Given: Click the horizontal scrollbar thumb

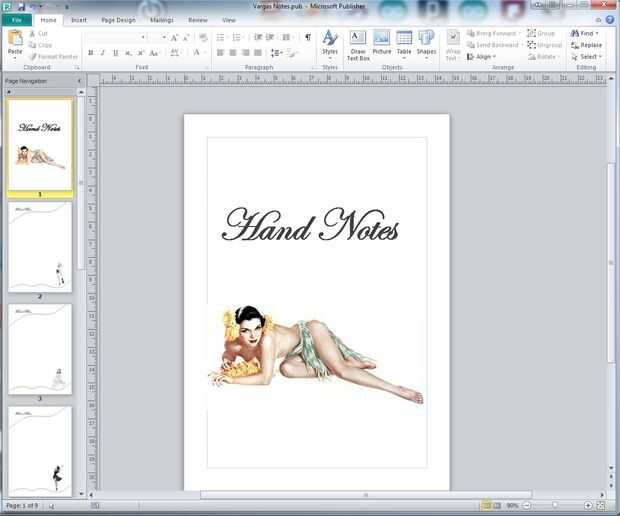Looking at the screenshot, I should coord(366,495).
